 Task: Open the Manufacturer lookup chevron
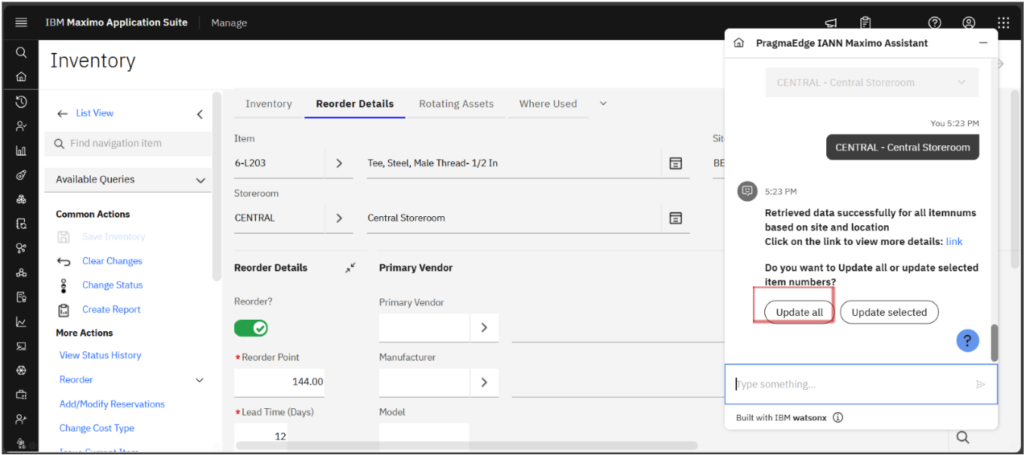coord(484,383)
